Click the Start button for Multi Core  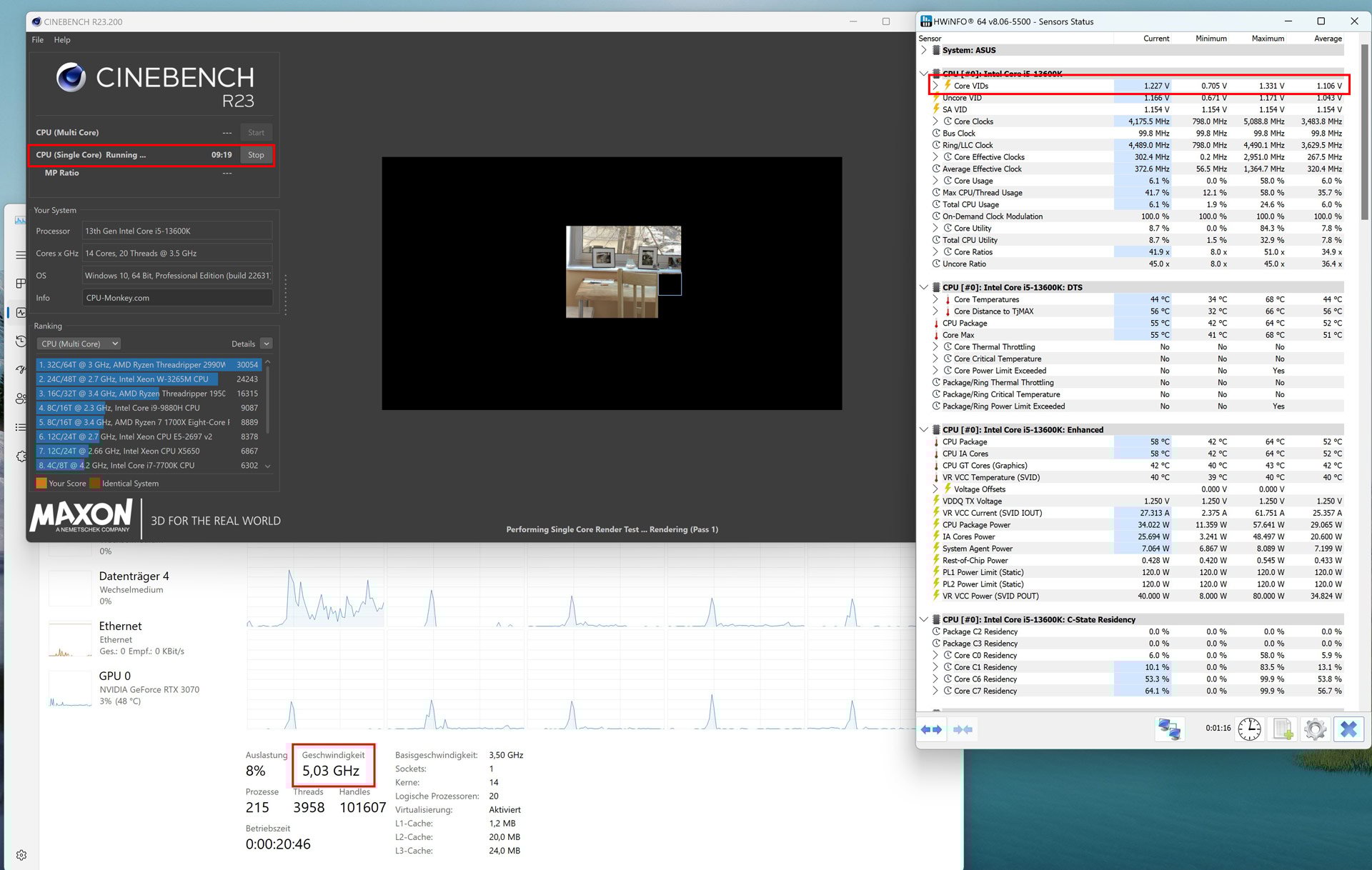(x=256, y=133)
